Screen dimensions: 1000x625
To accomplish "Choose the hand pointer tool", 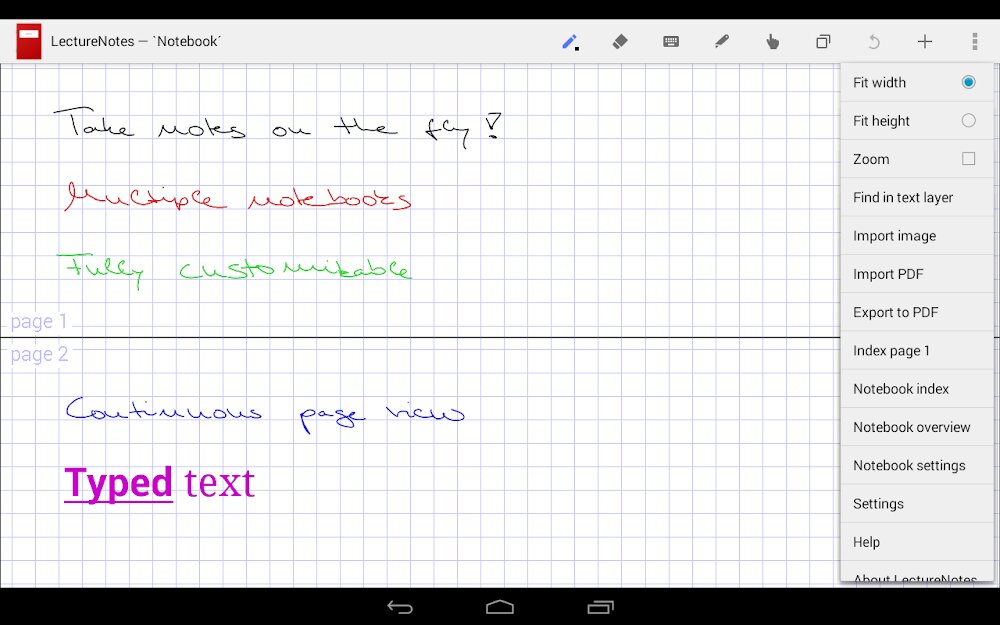I will pos(772,42).
